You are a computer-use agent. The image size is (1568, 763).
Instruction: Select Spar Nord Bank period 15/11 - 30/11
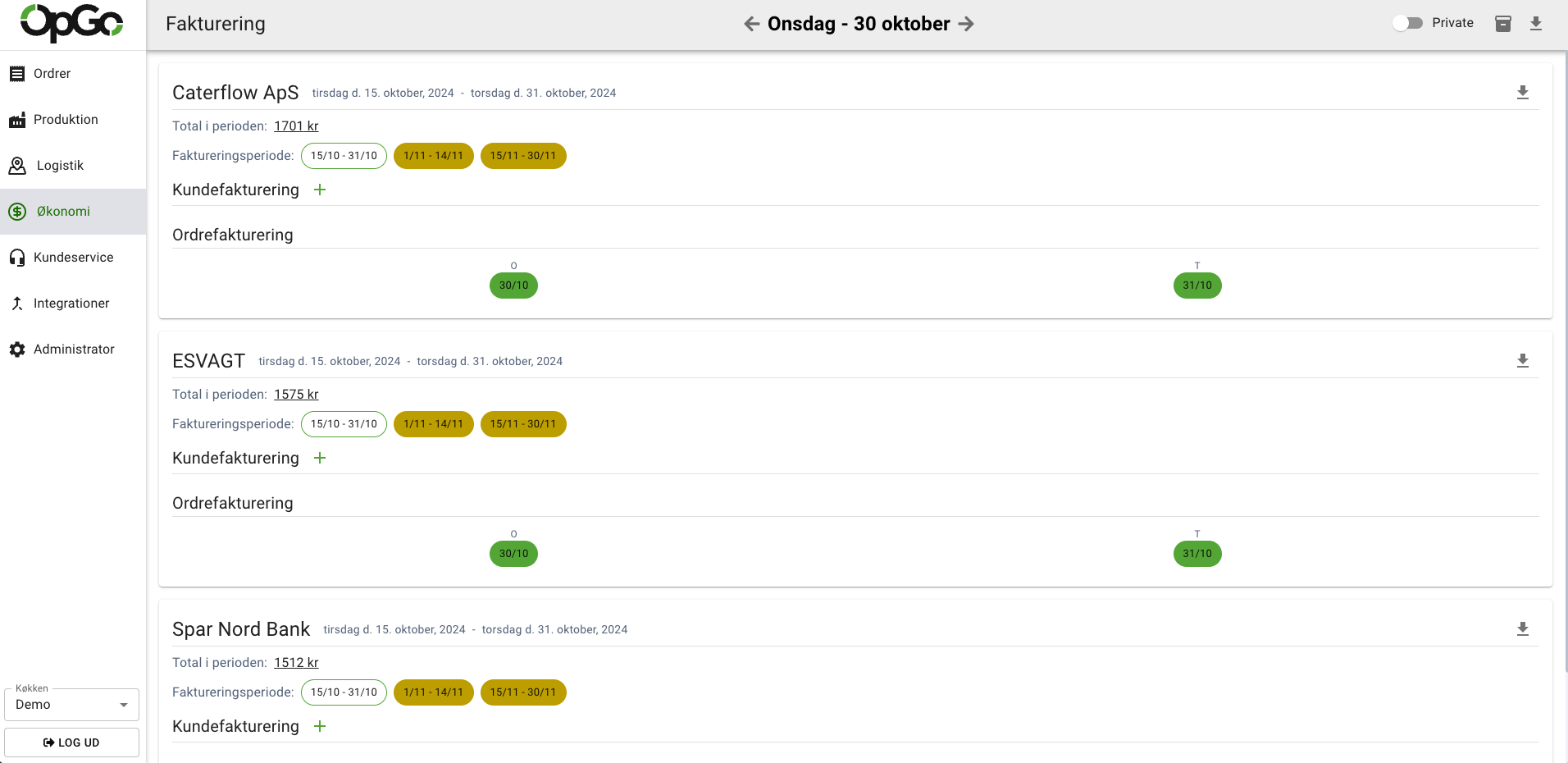click(x=523, y=692)
